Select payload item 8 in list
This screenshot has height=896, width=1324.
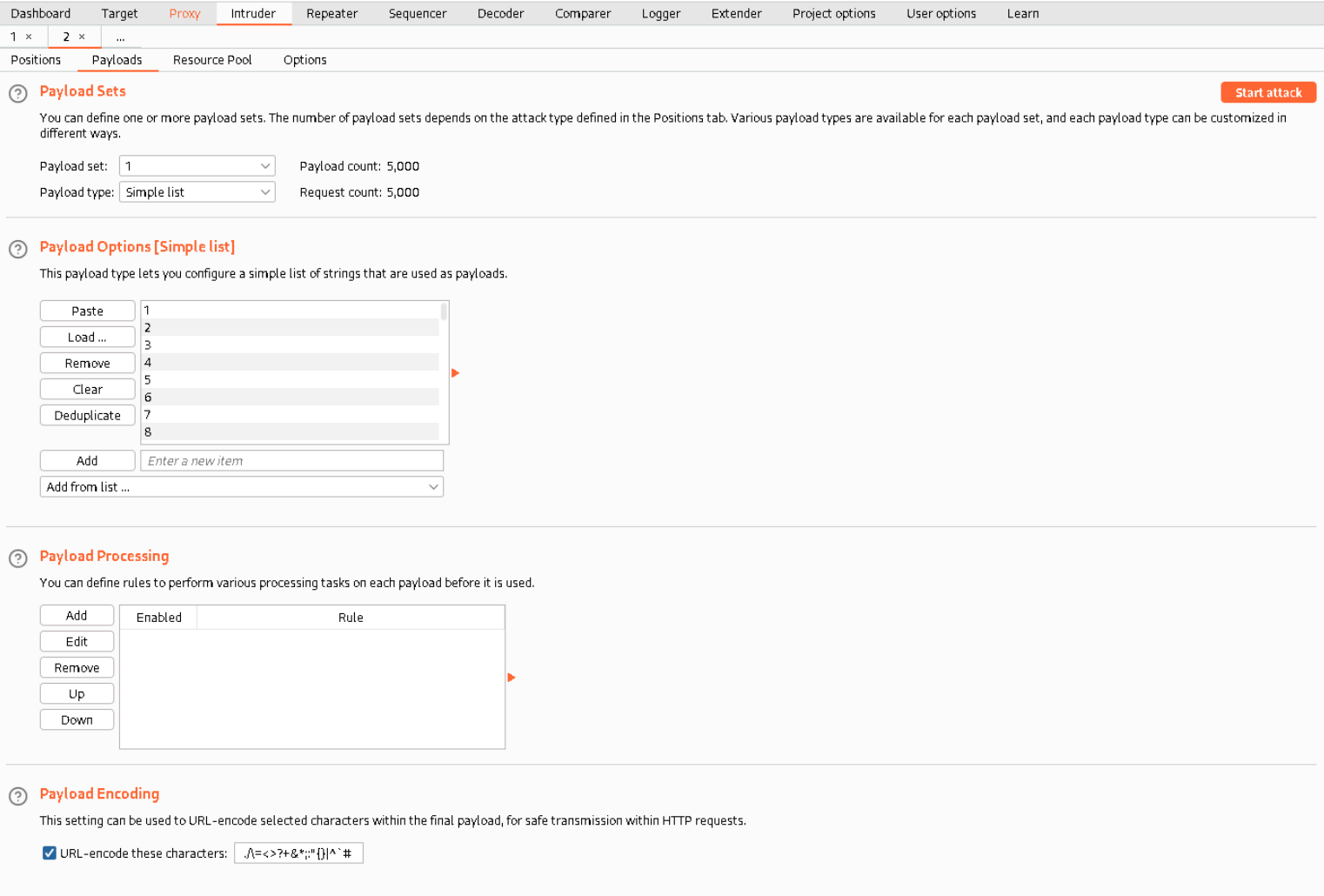coord(291,431)
